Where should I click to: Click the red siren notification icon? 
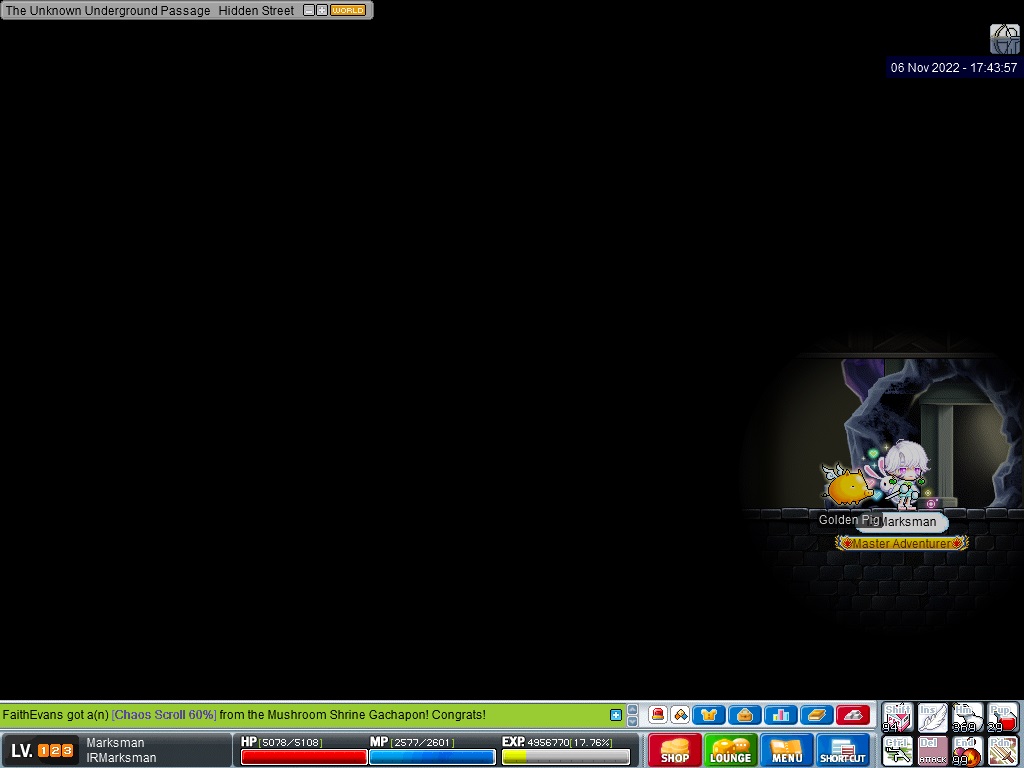657,715
